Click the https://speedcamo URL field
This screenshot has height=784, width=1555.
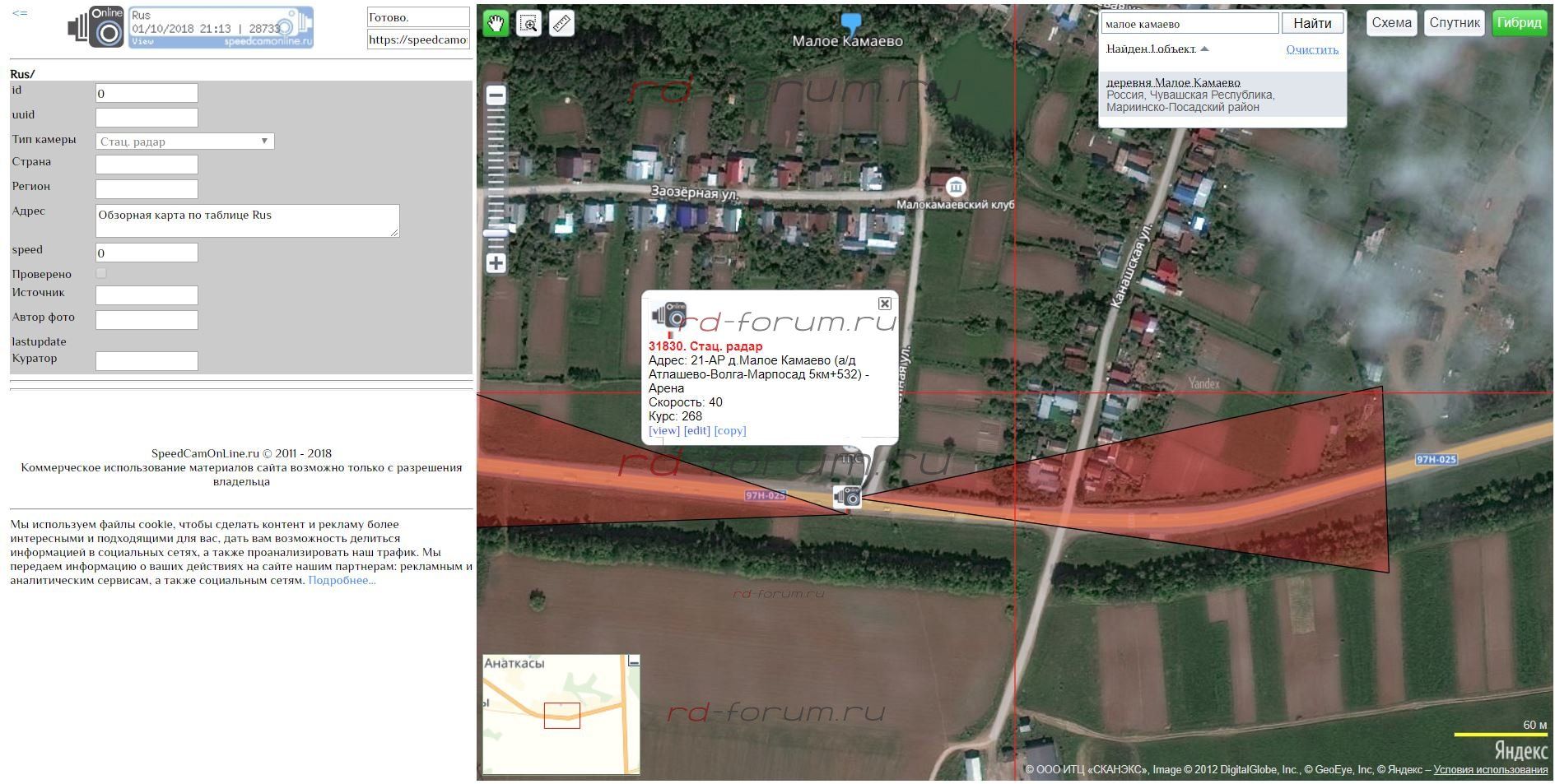click(x=418, y=39)
